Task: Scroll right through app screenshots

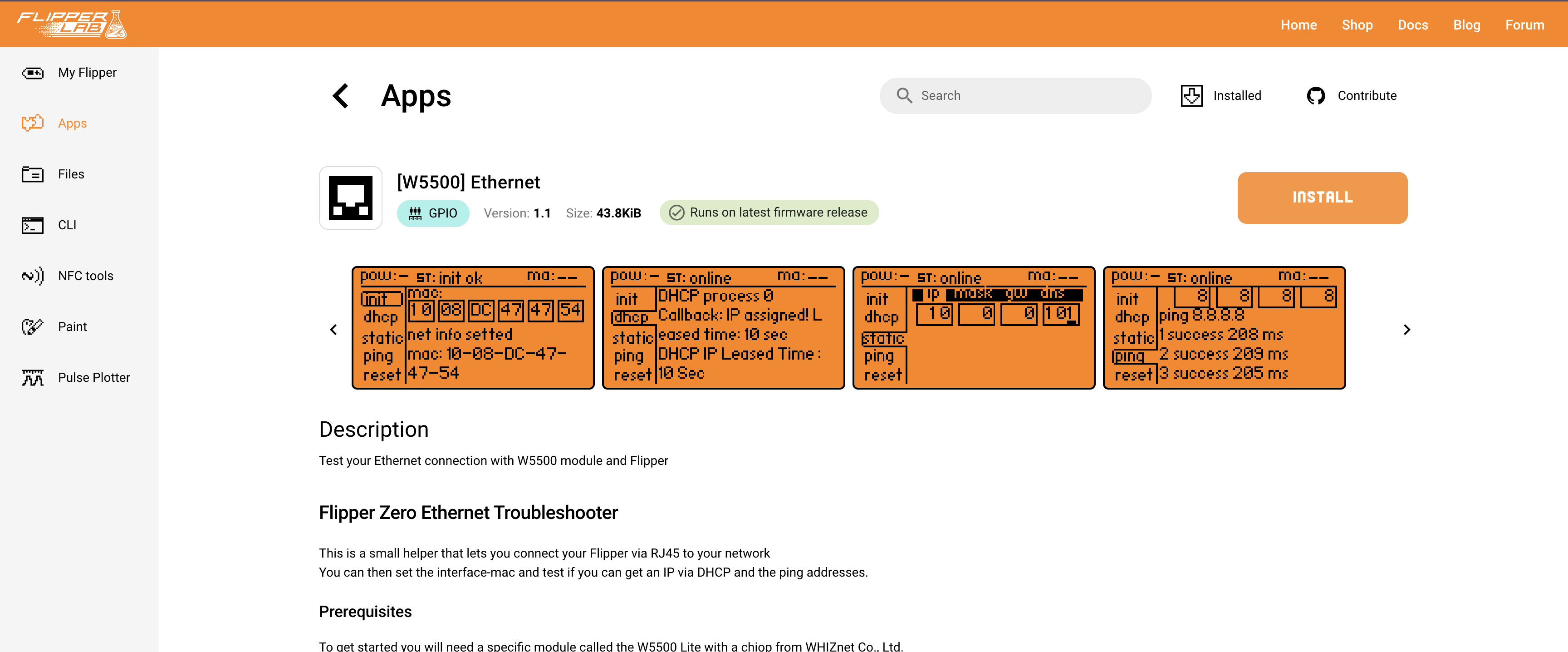Action: pos(1407,328)
